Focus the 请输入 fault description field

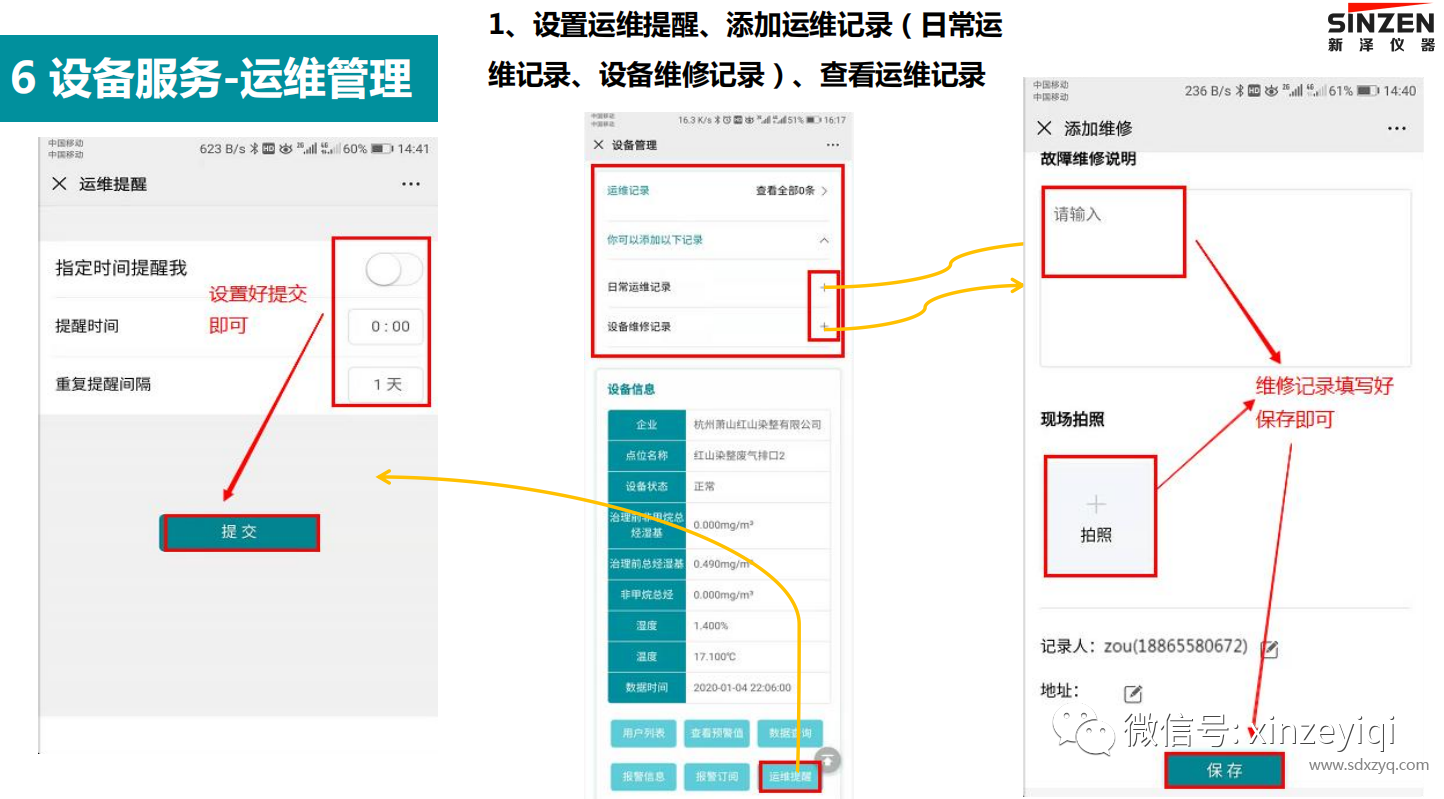click(x=1225, y=278)
